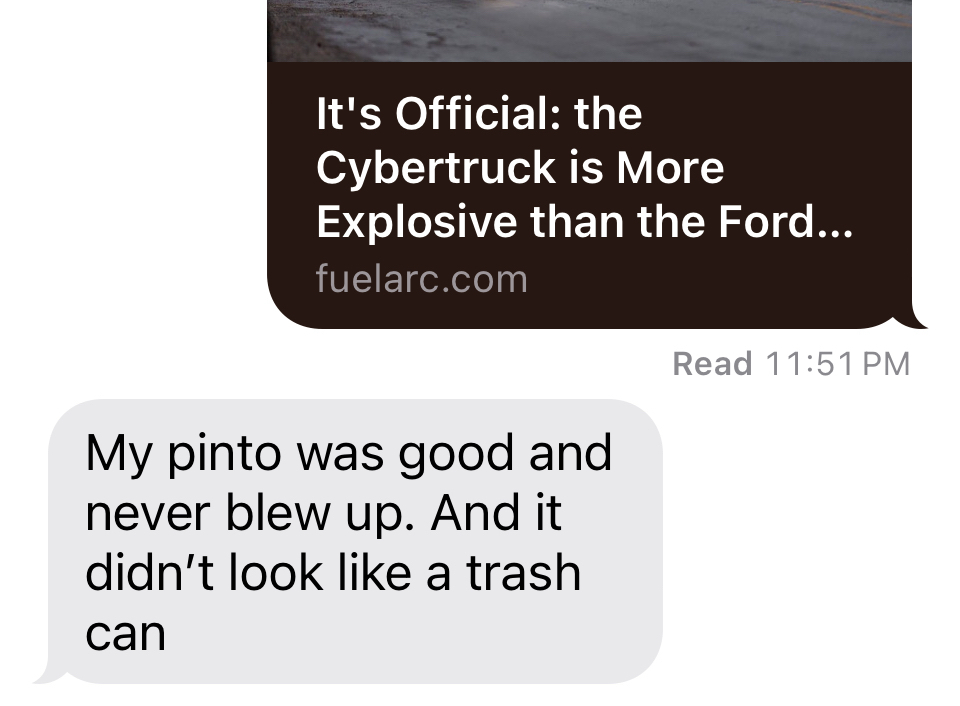960x706 pixels.
Task: Tap the truncated 'Ford...' text
Action: coord(786,222)
